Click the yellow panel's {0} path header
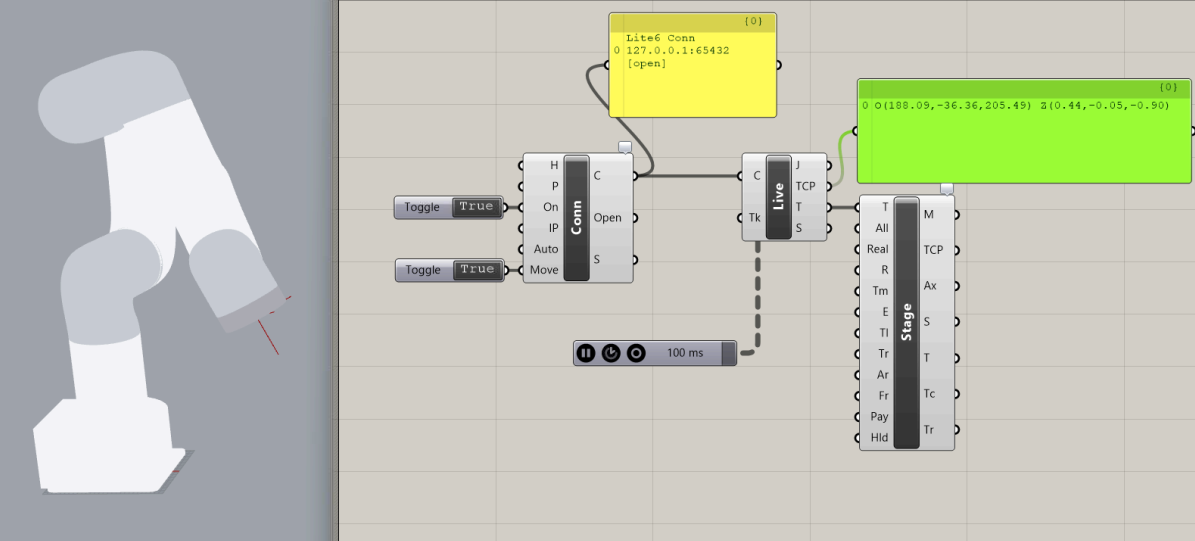1195x541 pixels. pos(754,21)
